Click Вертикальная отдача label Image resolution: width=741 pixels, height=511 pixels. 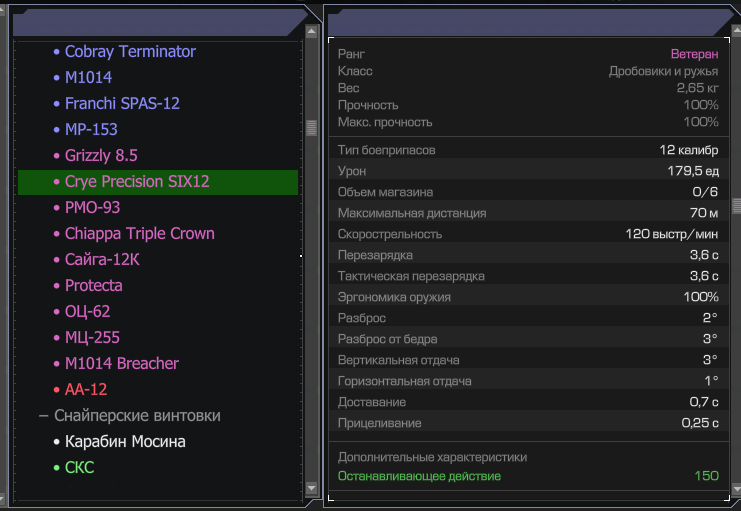[x=398, y=360]
